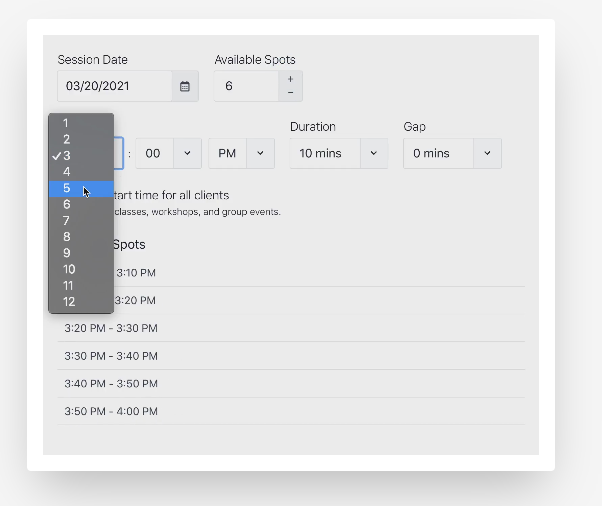Expand the Duration dropdown
The height and width of the screenshot is (506, 602).
339,153
